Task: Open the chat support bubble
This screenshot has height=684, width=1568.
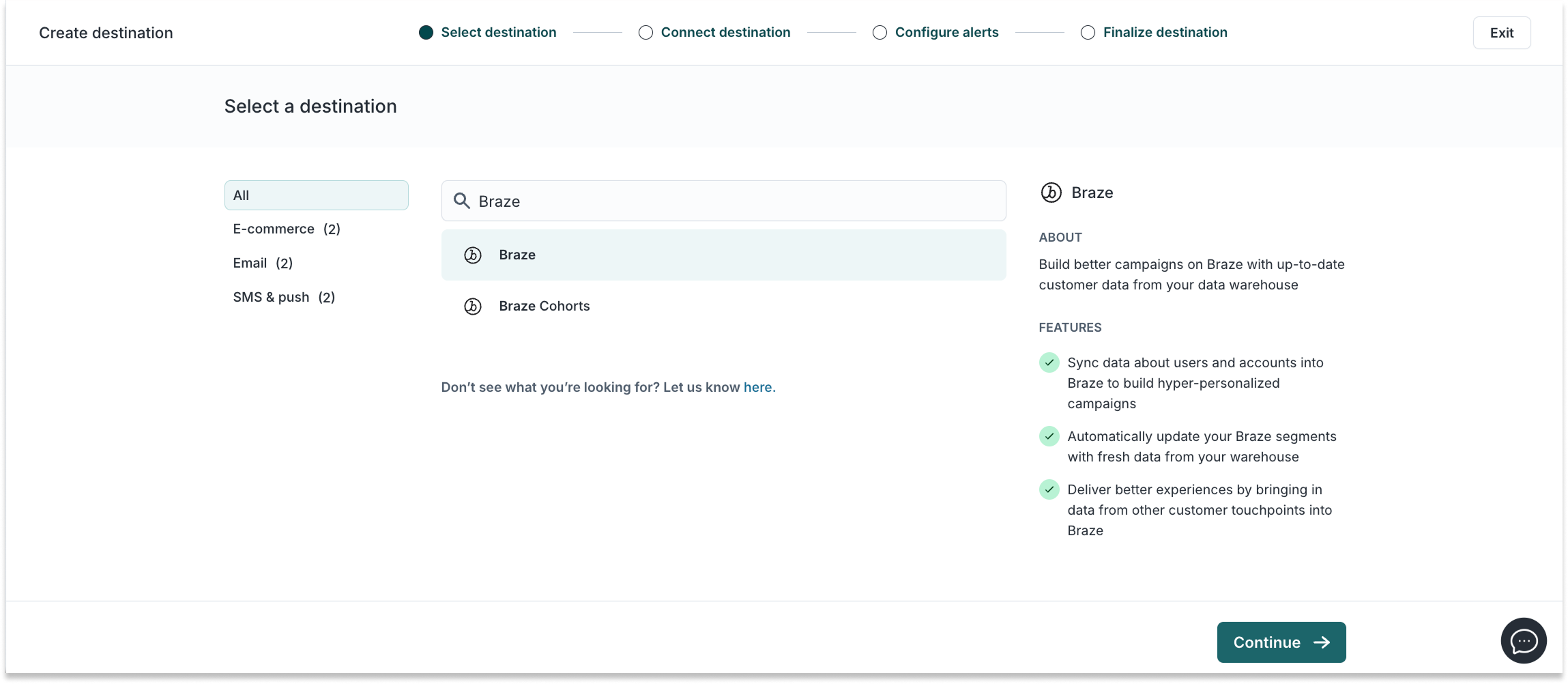Action: click(x=1523, y=641)
